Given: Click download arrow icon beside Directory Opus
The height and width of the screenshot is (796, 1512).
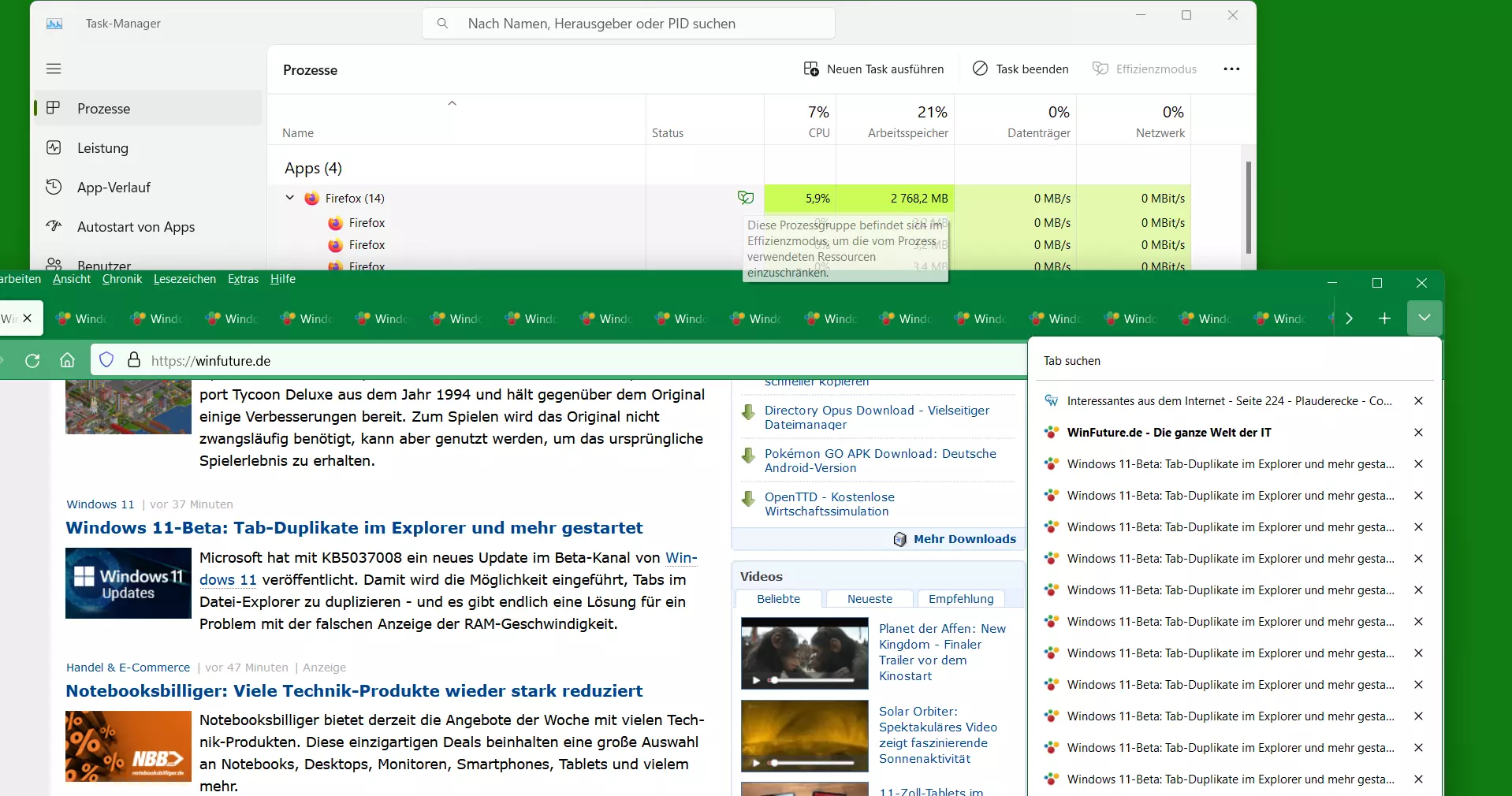Looking at the screenshot, I should pyautogui.click(x=748, y=412).
